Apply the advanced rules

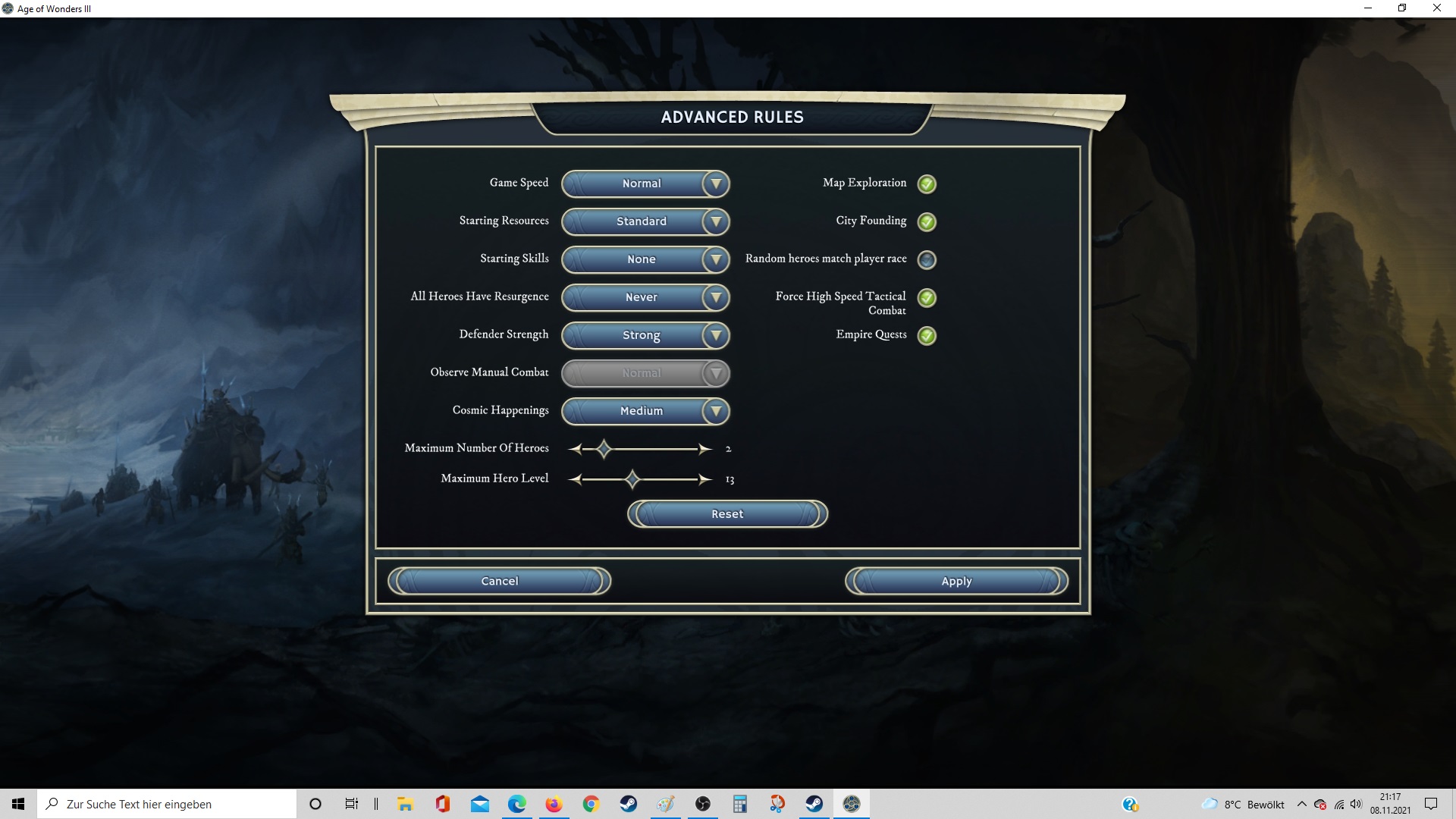[x=956, y=581]
